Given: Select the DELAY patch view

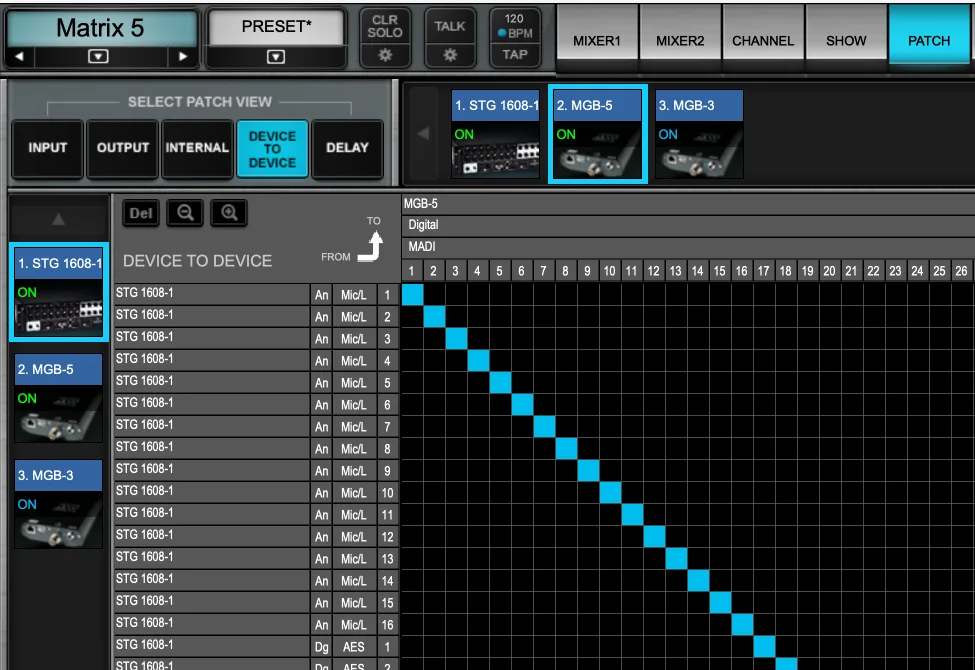Looking at the screenshot, I should 347,148.
